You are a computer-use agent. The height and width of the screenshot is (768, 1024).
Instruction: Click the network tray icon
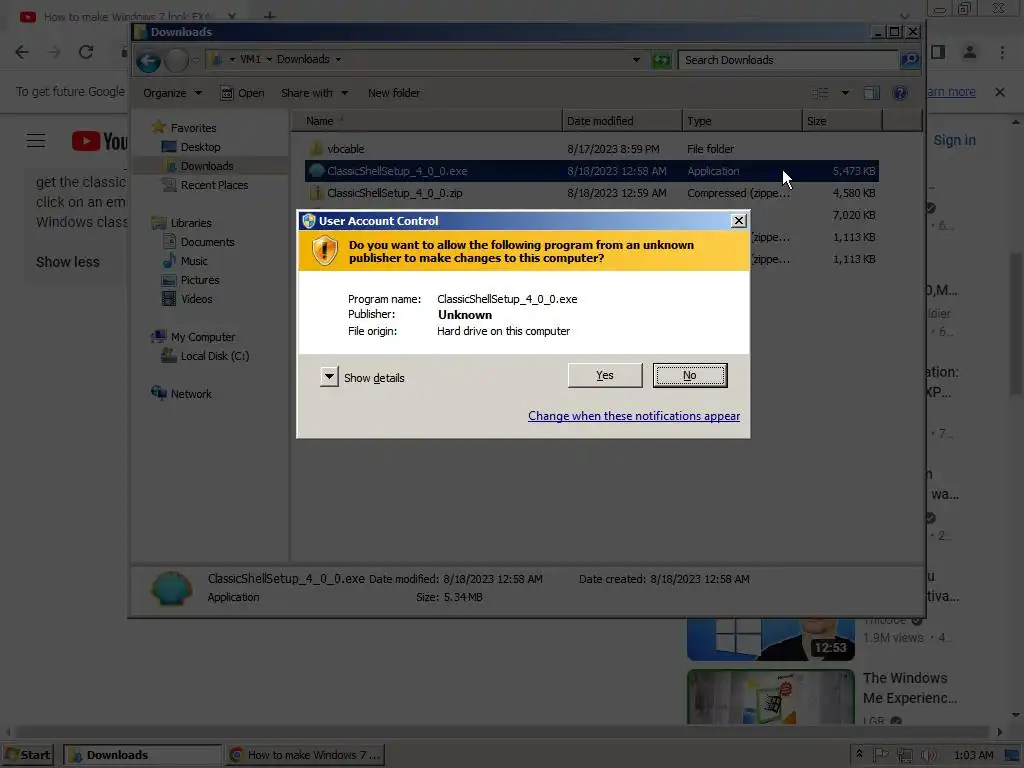tap(904, 756)
